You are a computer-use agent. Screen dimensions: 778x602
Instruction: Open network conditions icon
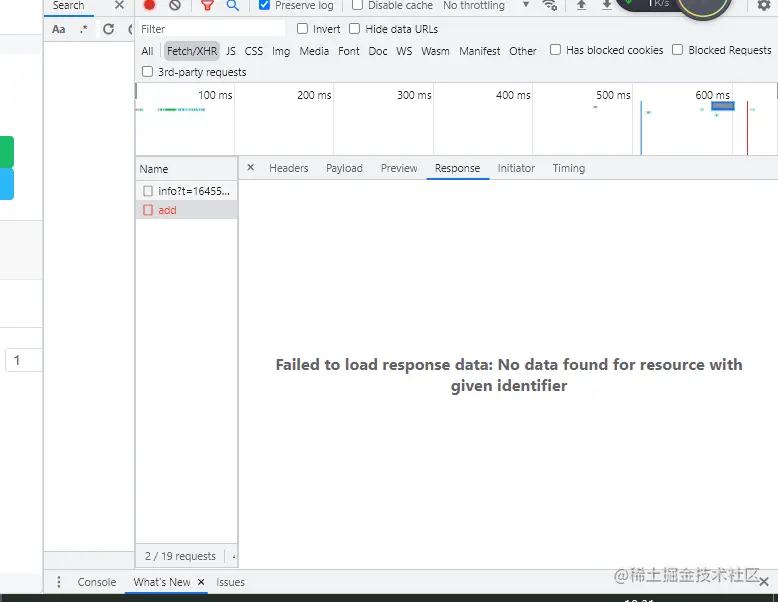pos(550,5)
